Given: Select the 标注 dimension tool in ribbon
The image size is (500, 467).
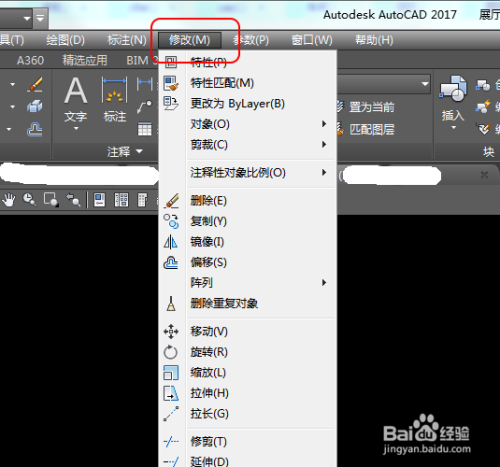Looking at the screenshot, I should coord(115,99).
